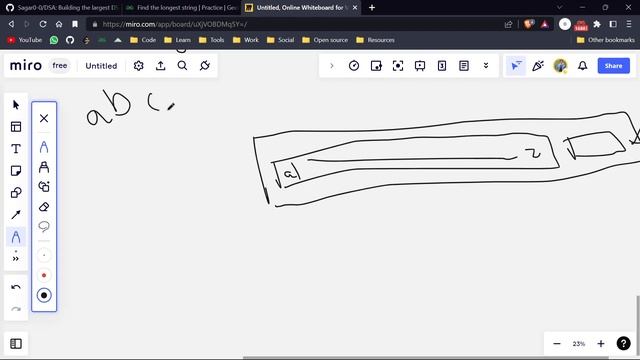This screenshot has width=640, height=360.
Task: Close the Untitled Online Whiteboard tab
Action: 355,7
